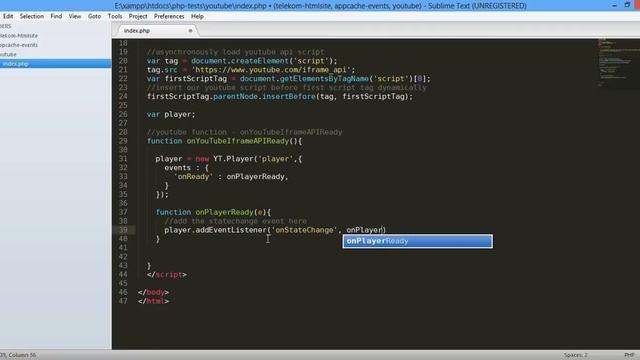Select the index.php editor tab
640x360 pixels.
coord(155,31)
